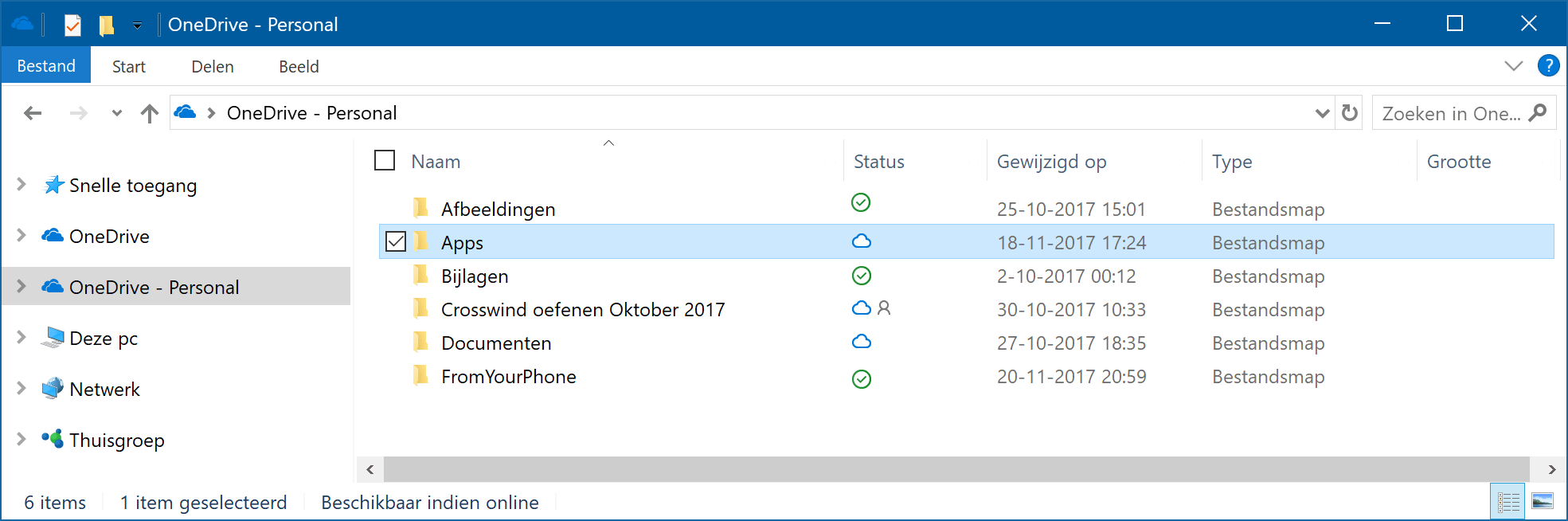This screenshot has height=521, width=1568.
Task: Expand the Netwerk tree node
Action: [22, 389]
